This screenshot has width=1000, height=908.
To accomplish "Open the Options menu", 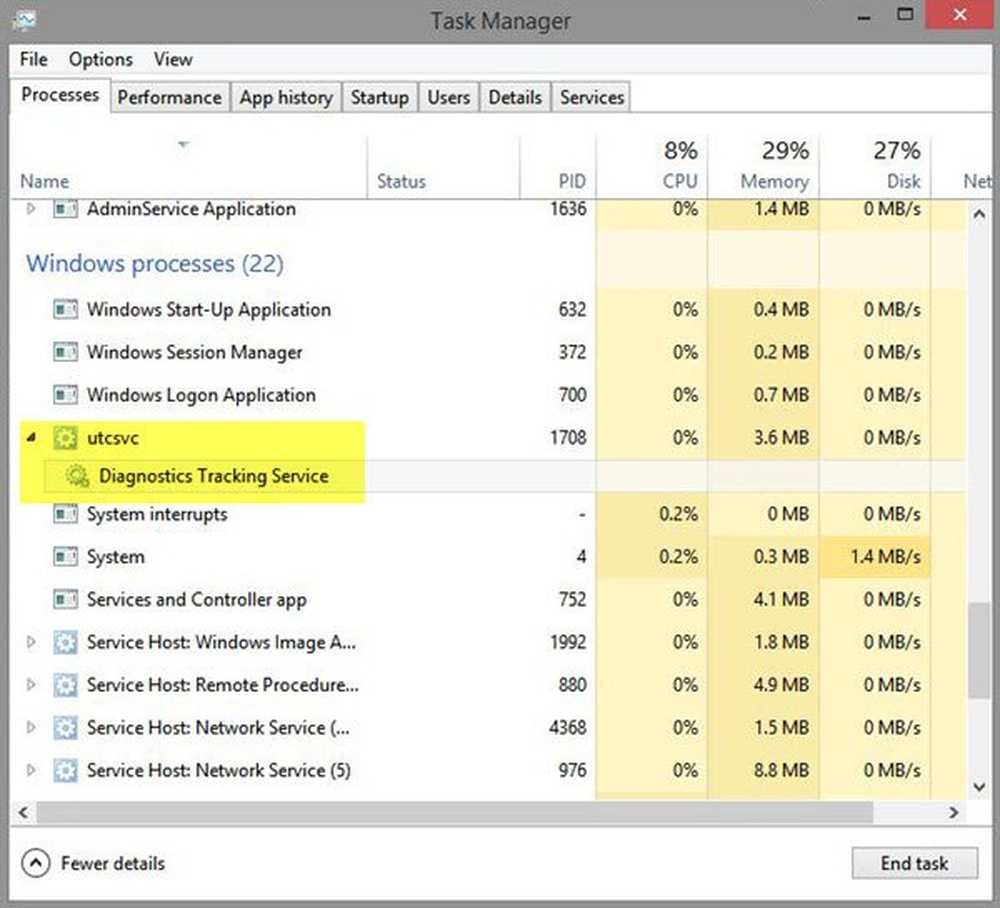I will [x=101, y=60].
